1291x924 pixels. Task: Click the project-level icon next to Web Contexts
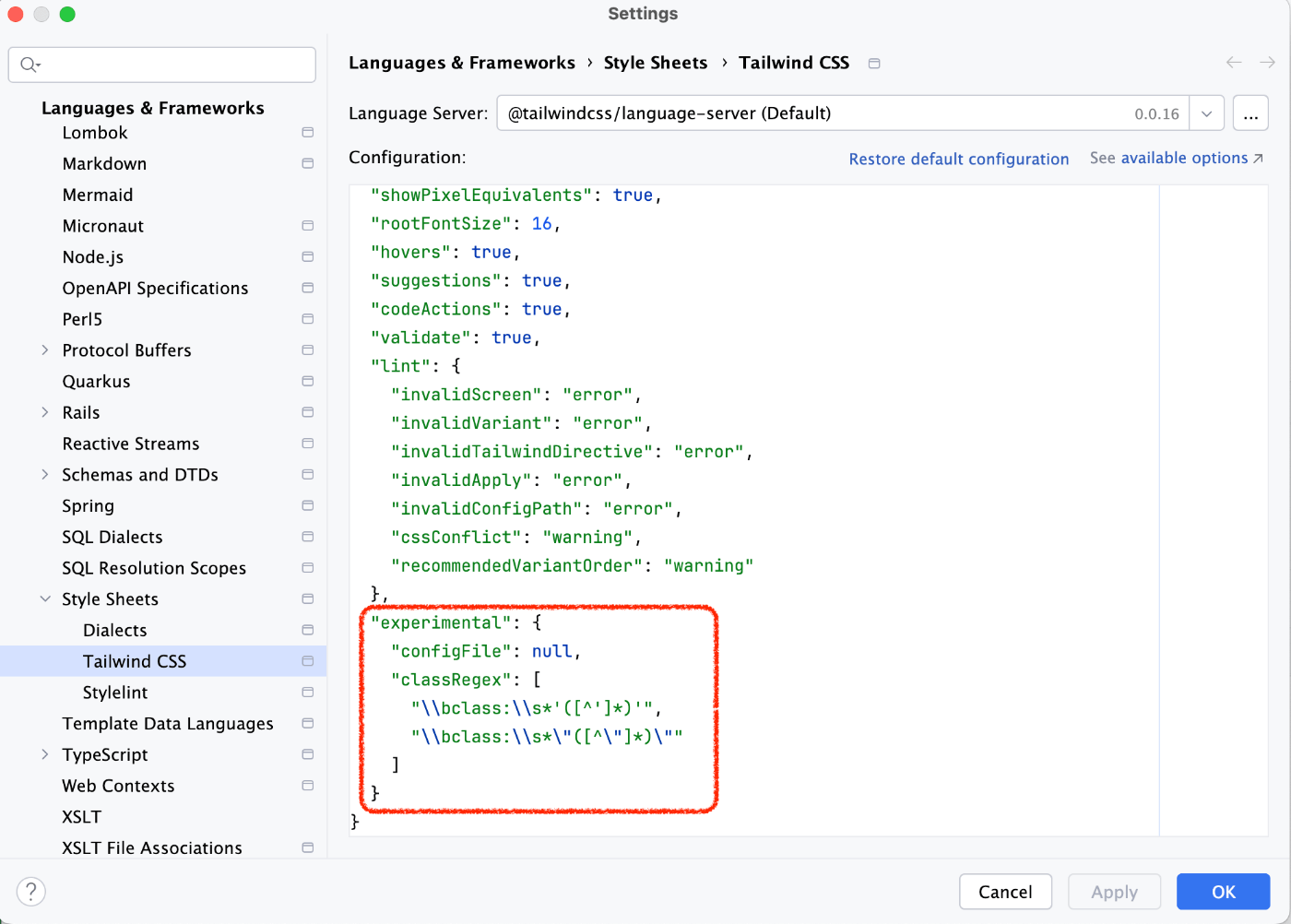click(308, 786)
